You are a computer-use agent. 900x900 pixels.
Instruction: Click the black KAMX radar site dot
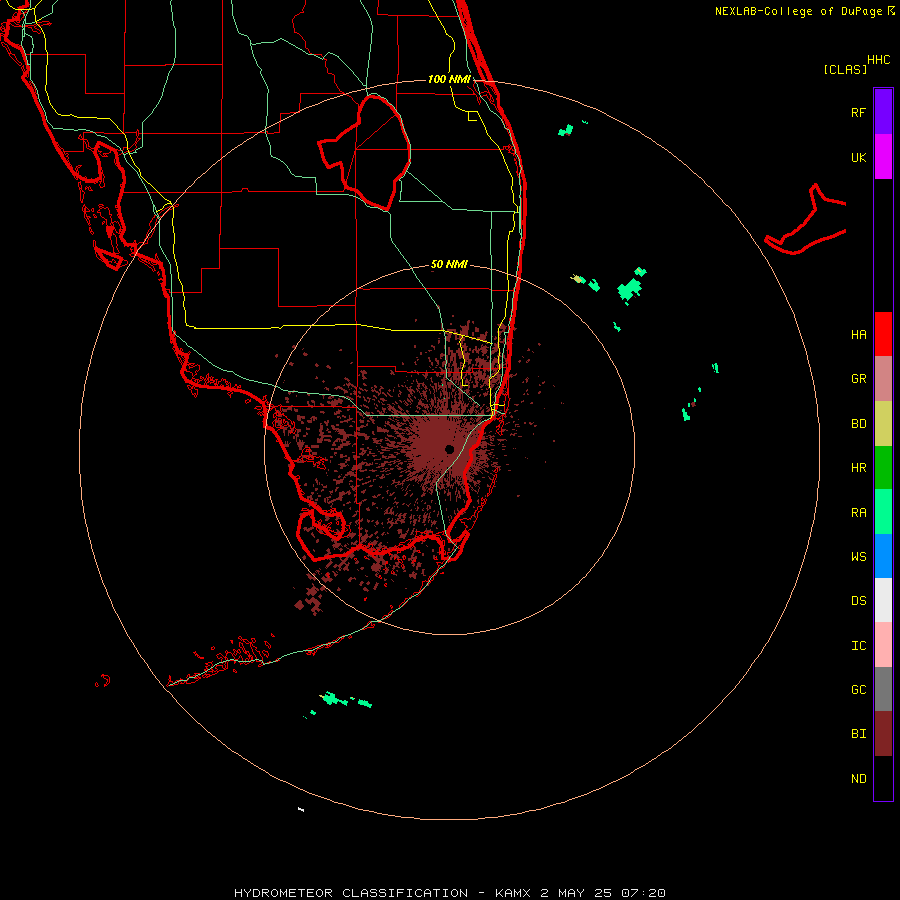click(x=449, y=449)
